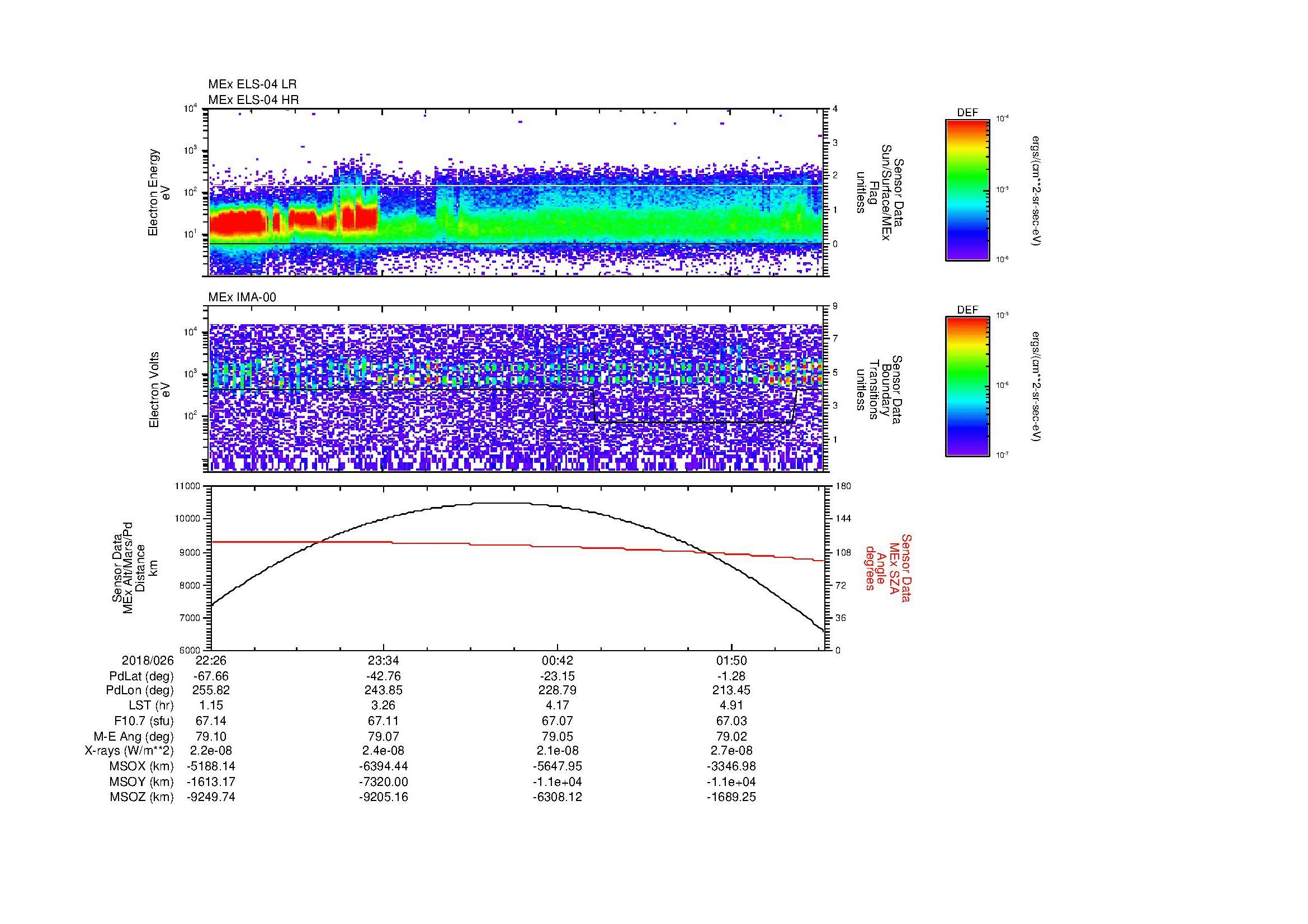Click the PdLon value 213.45
Image resolution: width=1308 pixels, height=924 pixels.
[731, 690]
